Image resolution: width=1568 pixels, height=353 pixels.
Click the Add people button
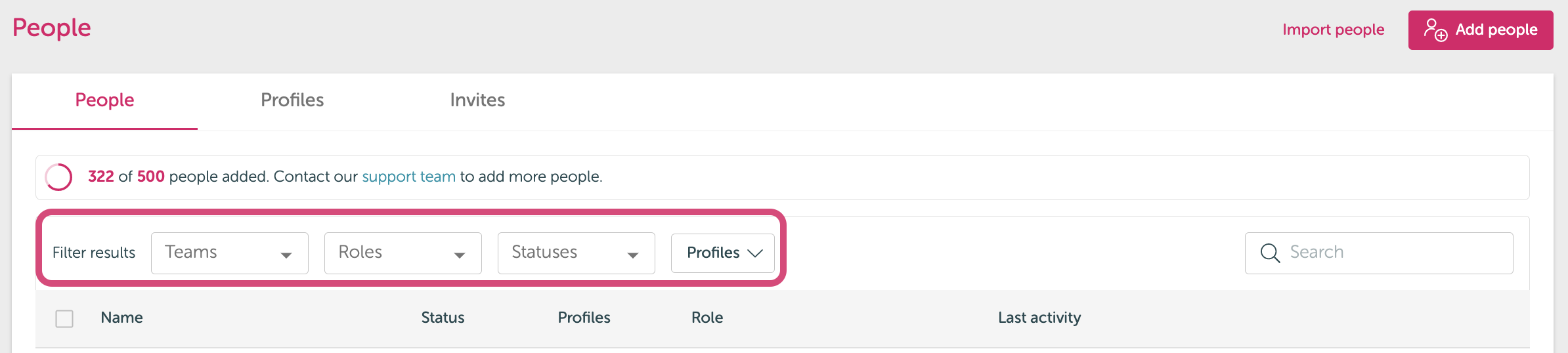[x=1481, y=30]
